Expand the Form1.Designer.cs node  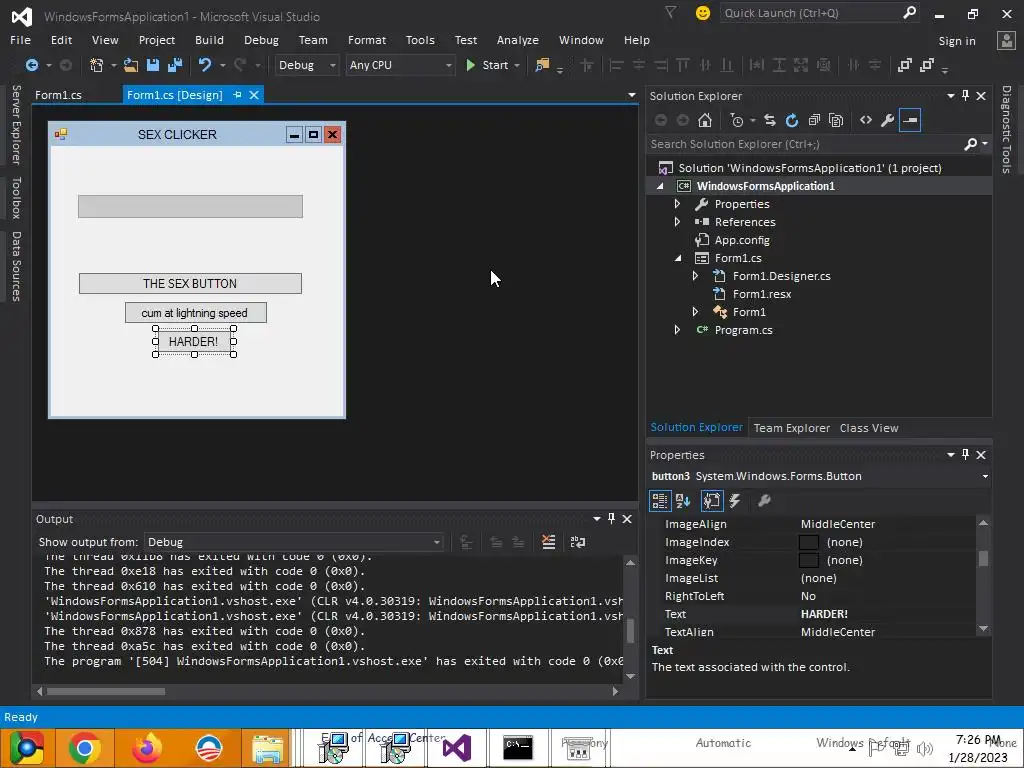tap(696, 276)
